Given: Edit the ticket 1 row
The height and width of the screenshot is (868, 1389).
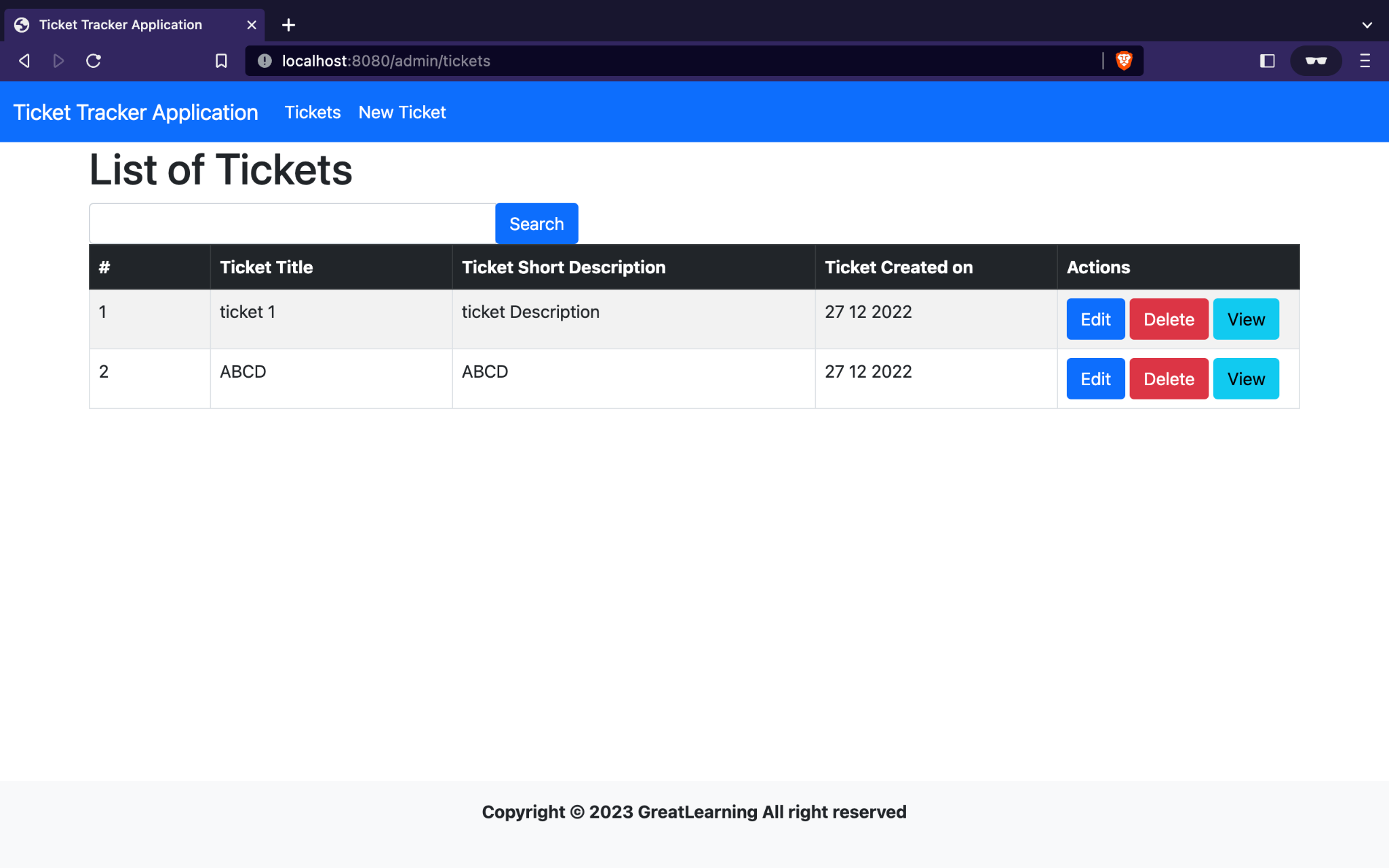Looking at the screenshot, I should pos(1095,319).
